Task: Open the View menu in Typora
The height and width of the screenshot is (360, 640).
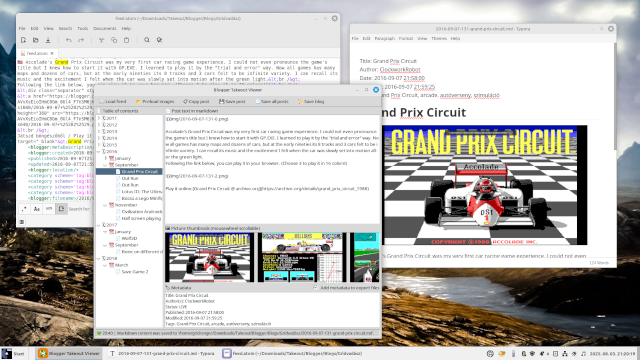Action: (x=422, y=38)
